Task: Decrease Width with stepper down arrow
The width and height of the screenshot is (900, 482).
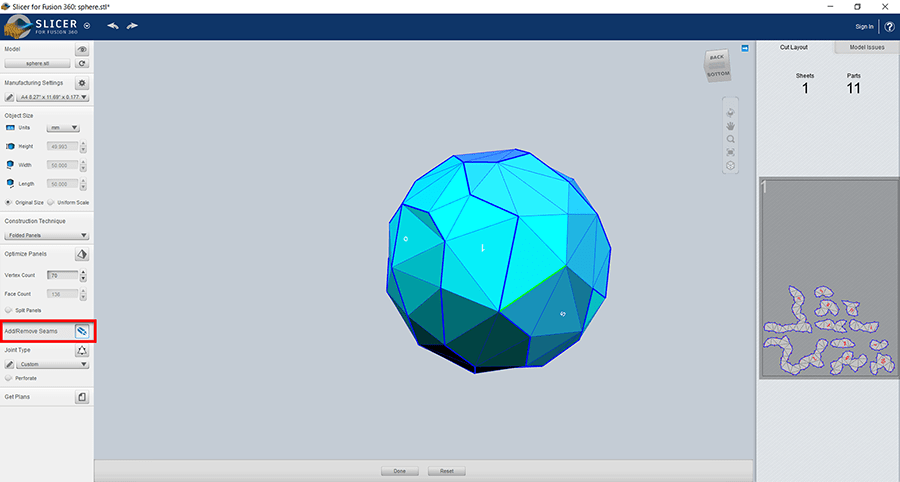Action: point(83,169)
